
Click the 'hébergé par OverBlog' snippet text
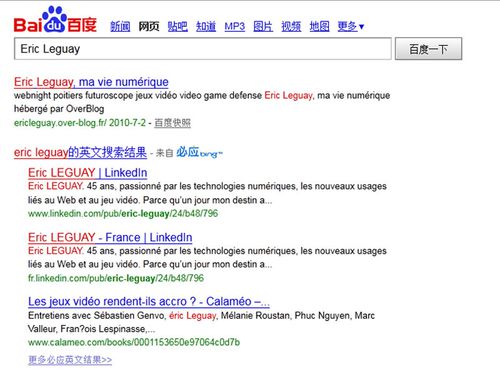[x=59, y=109]
